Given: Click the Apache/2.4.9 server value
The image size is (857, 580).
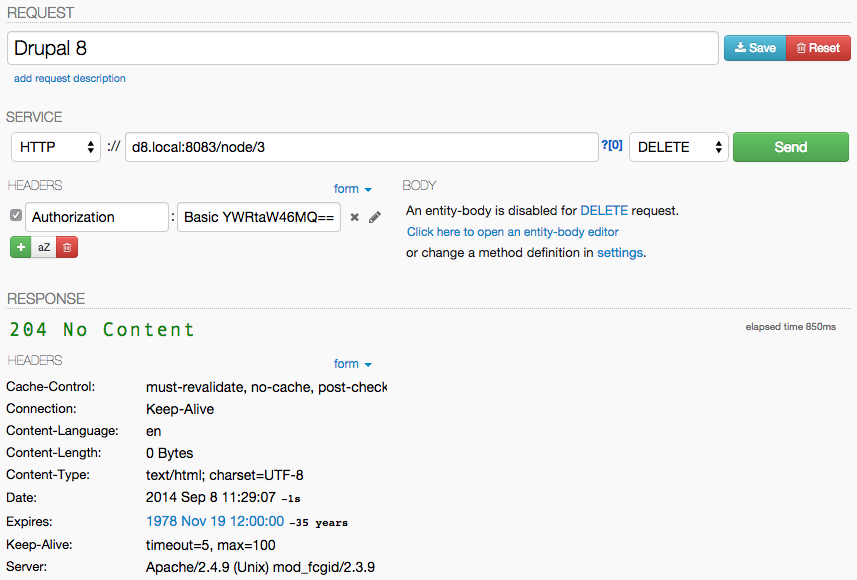Looking at the screenshot, I should point(260,567).
